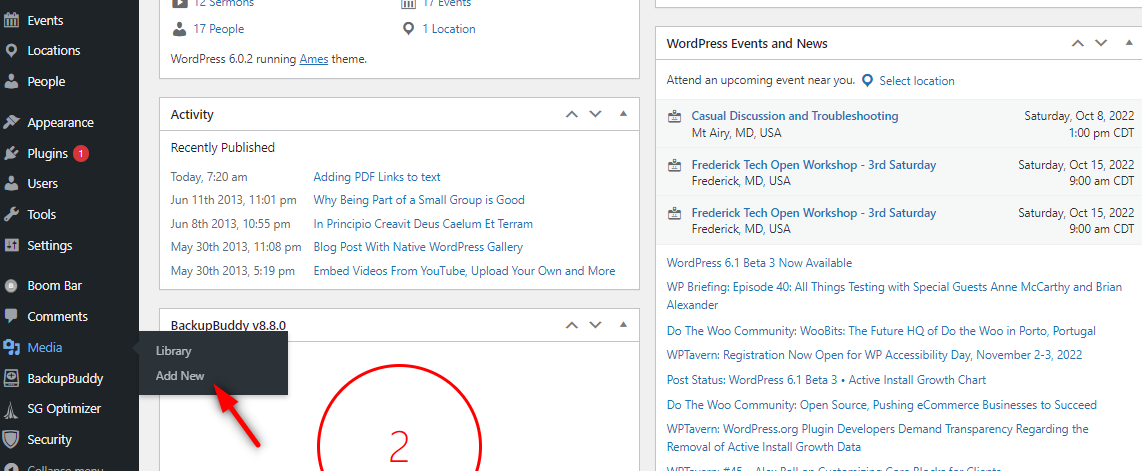Screen dimensions: 1142x471
Task: Open Library from Media submenu
Action: click(173, 351)
